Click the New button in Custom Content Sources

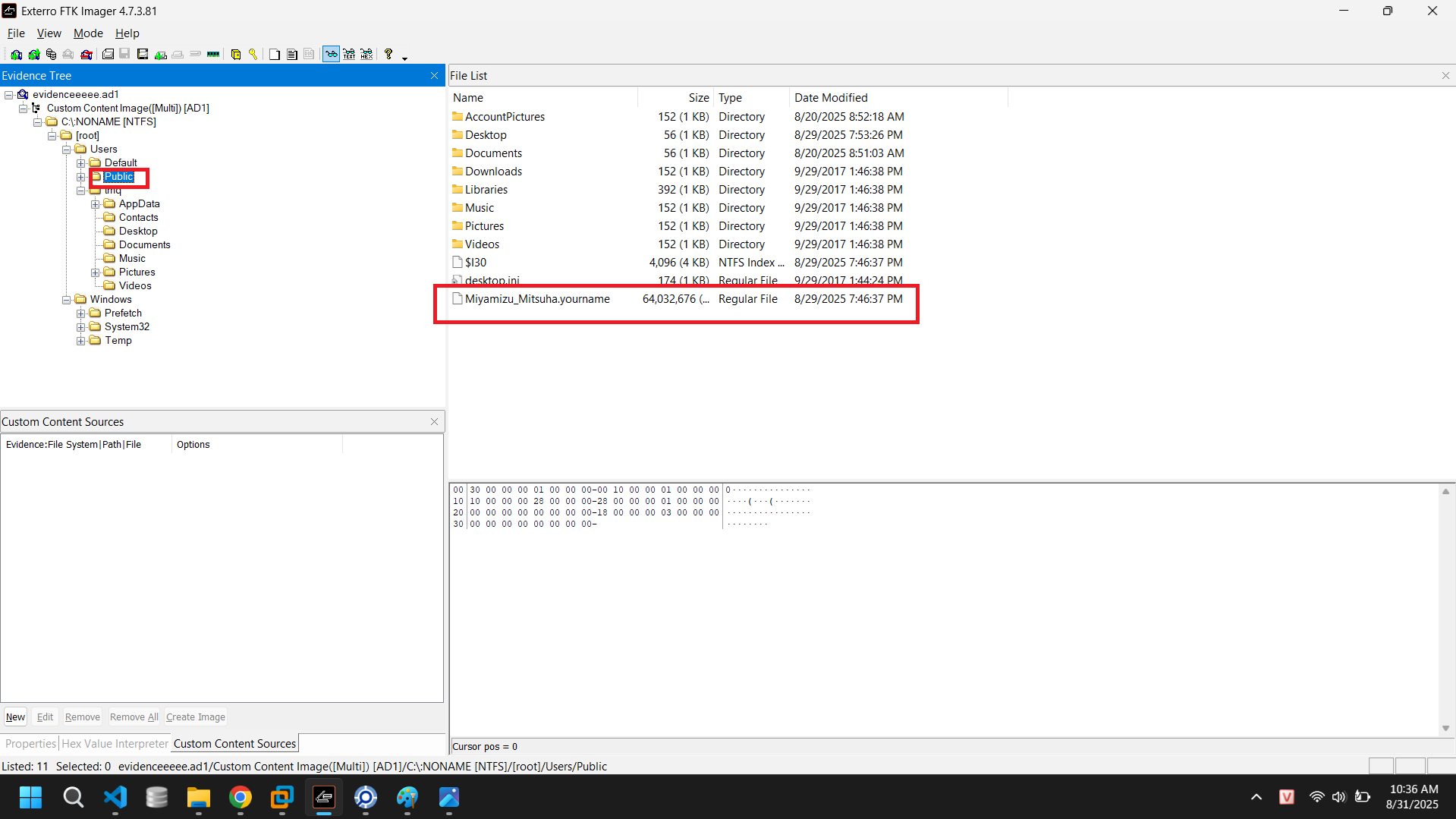click(x=15, y=717)
